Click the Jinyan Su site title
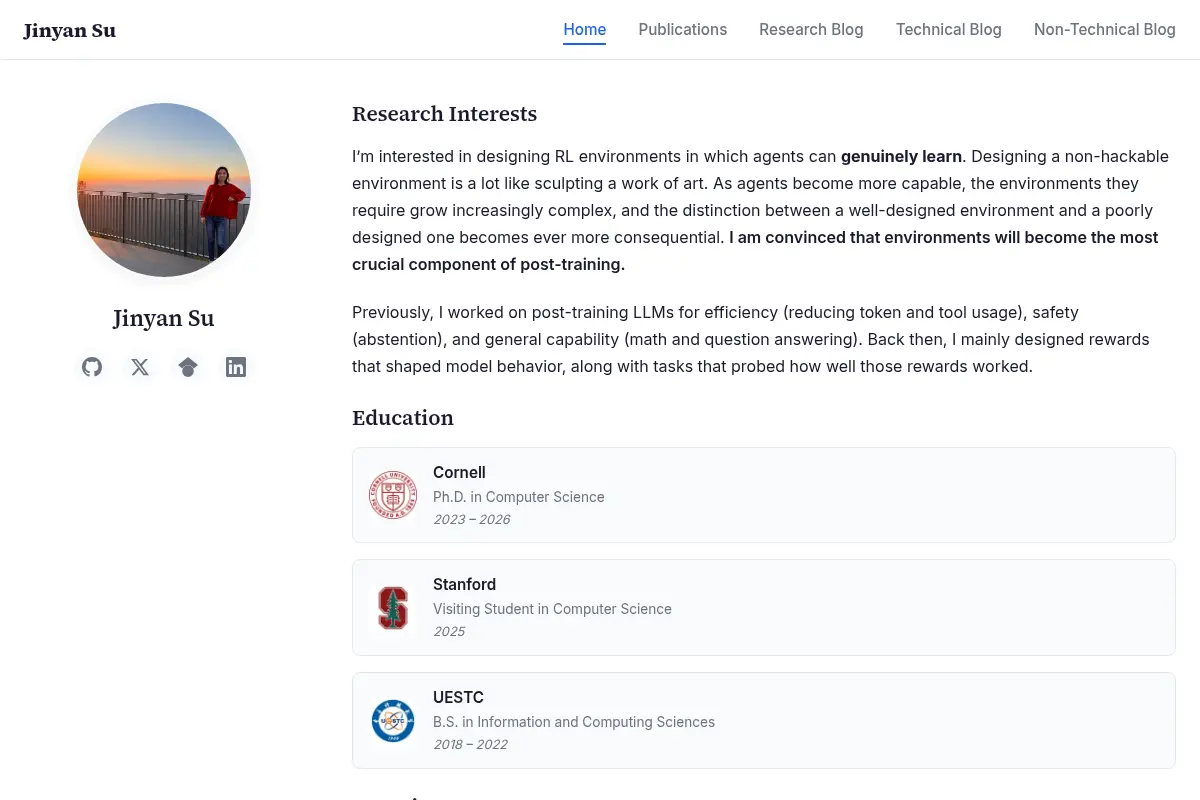 click(x=70, y=30)
